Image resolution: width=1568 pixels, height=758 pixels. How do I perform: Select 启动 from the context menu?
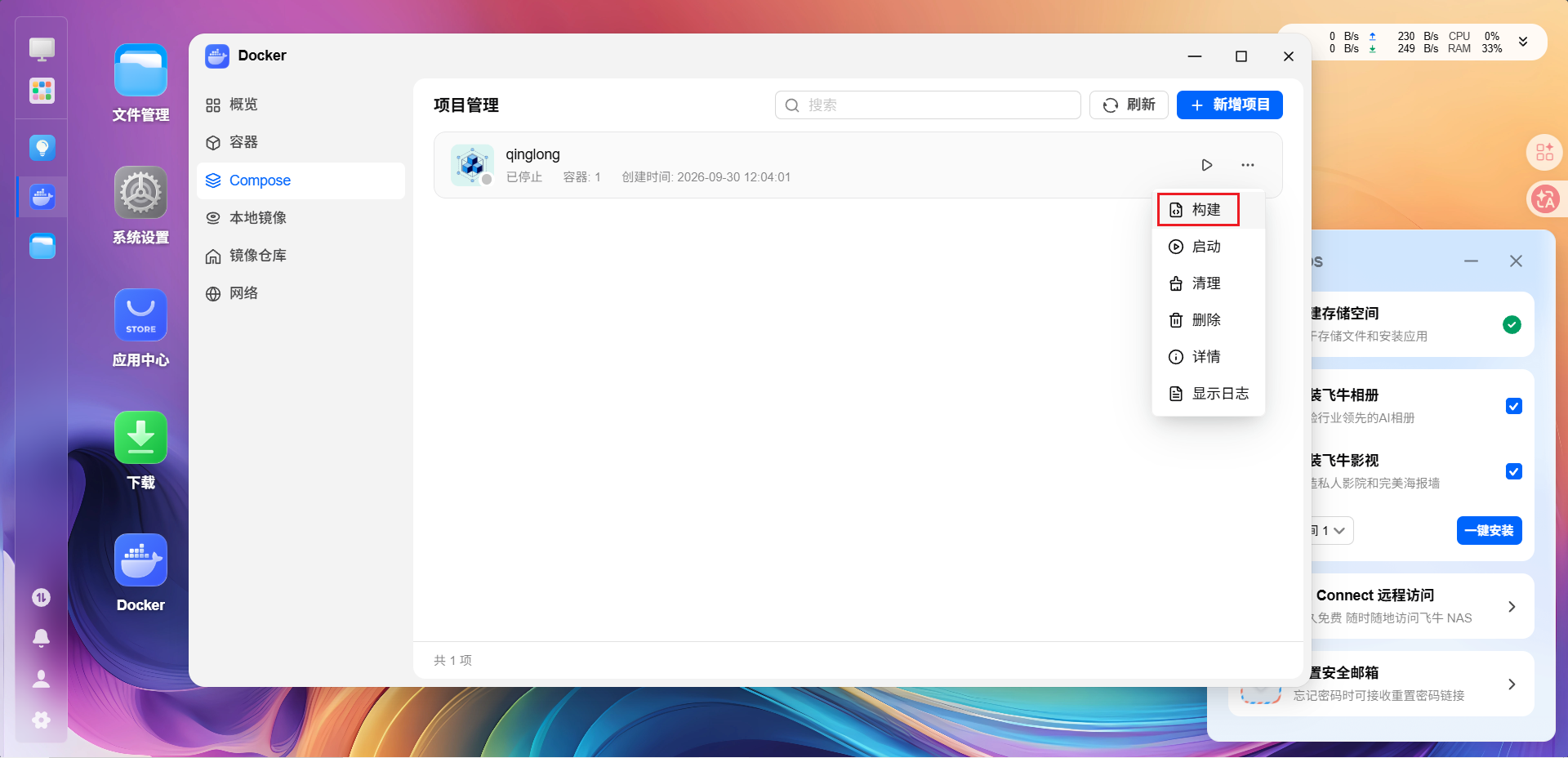(1209, 247)
